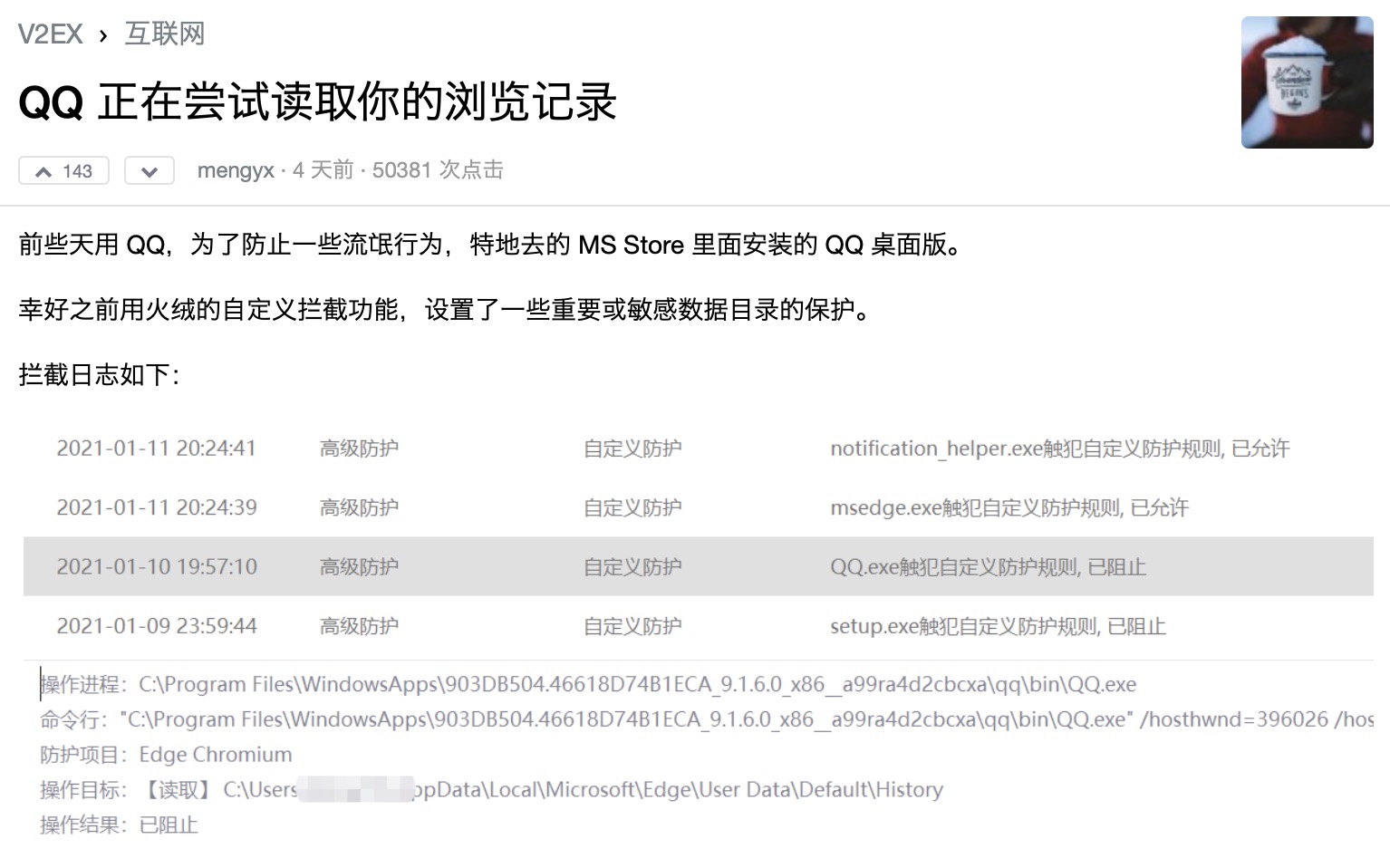Click 高级防护 cell in first log row
This screenshot has width=1390, height=868.
(x=359, y=448)
